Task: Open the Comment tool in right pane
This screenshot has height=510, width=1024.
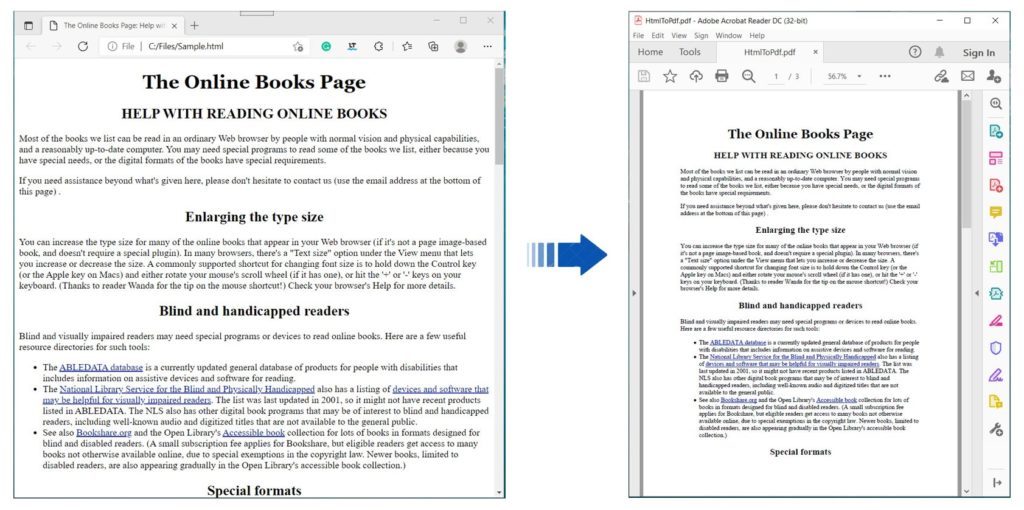Action: pyautogui.click(x=995, y=212)
